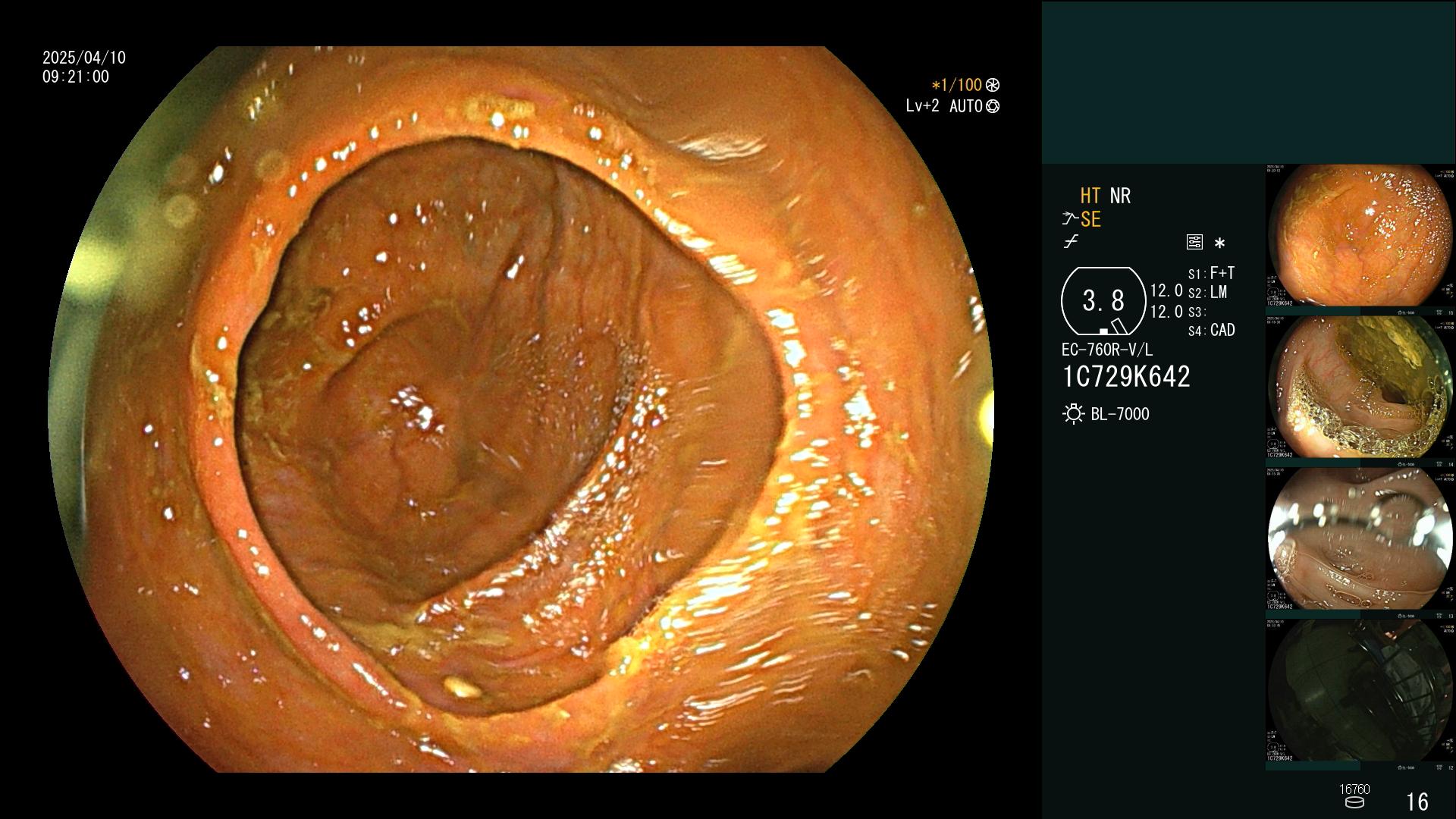Open the bottom dark thumbnail
The height and width of the screenshot is (819, 1456).
(1360, 690)
